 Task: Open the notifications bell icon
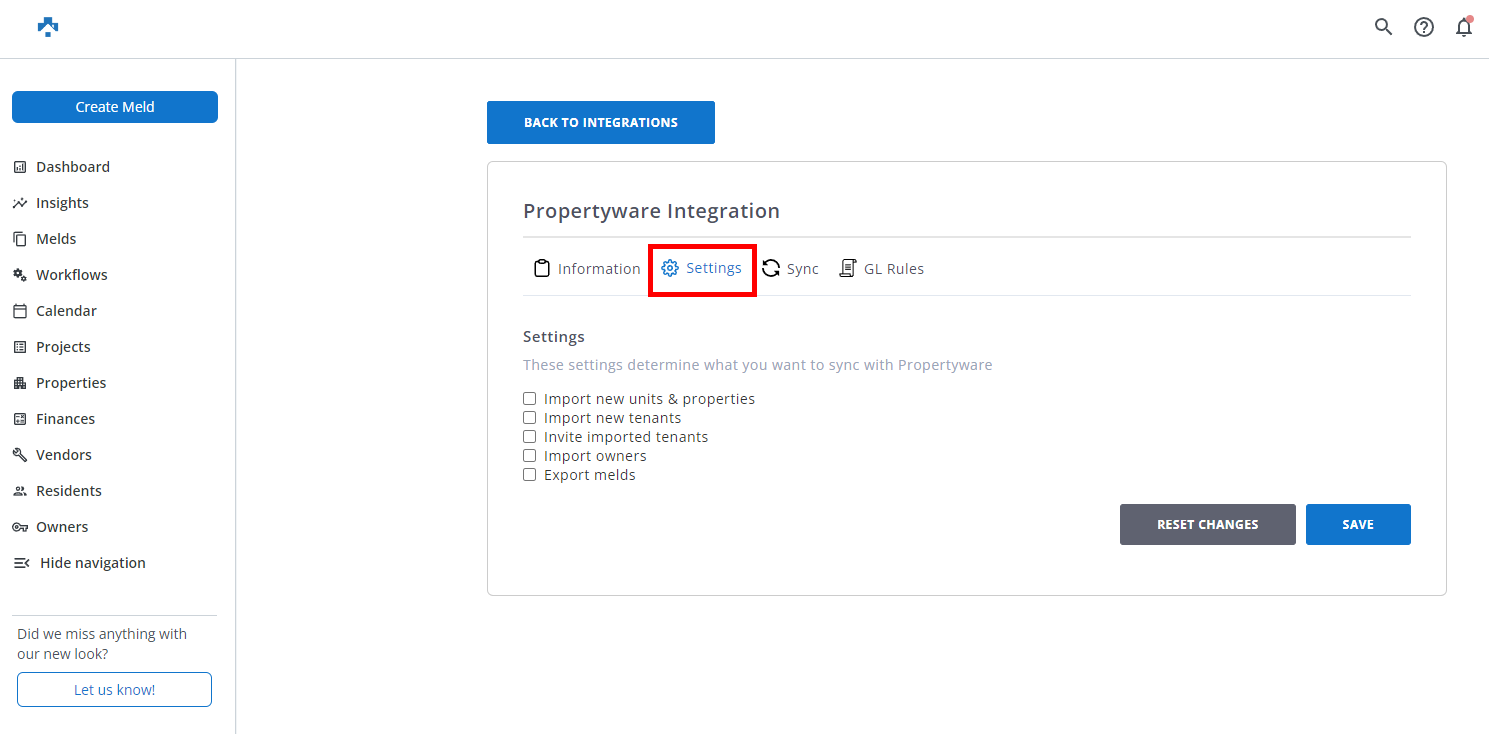(x=1464, y=27)
